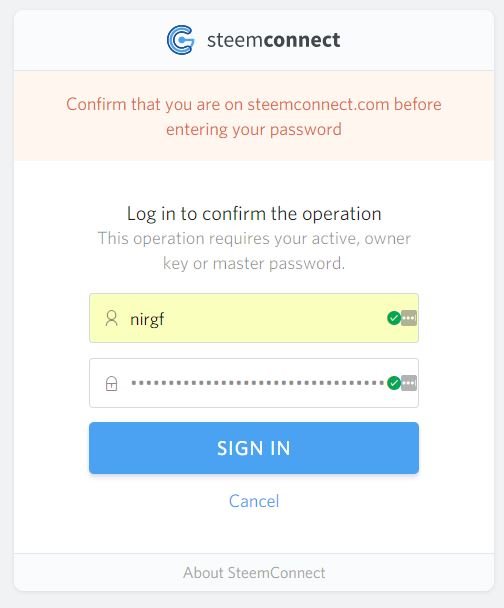Click the active, owner key description text
Viewport: 504px width, 608px height.
(254, 251)
